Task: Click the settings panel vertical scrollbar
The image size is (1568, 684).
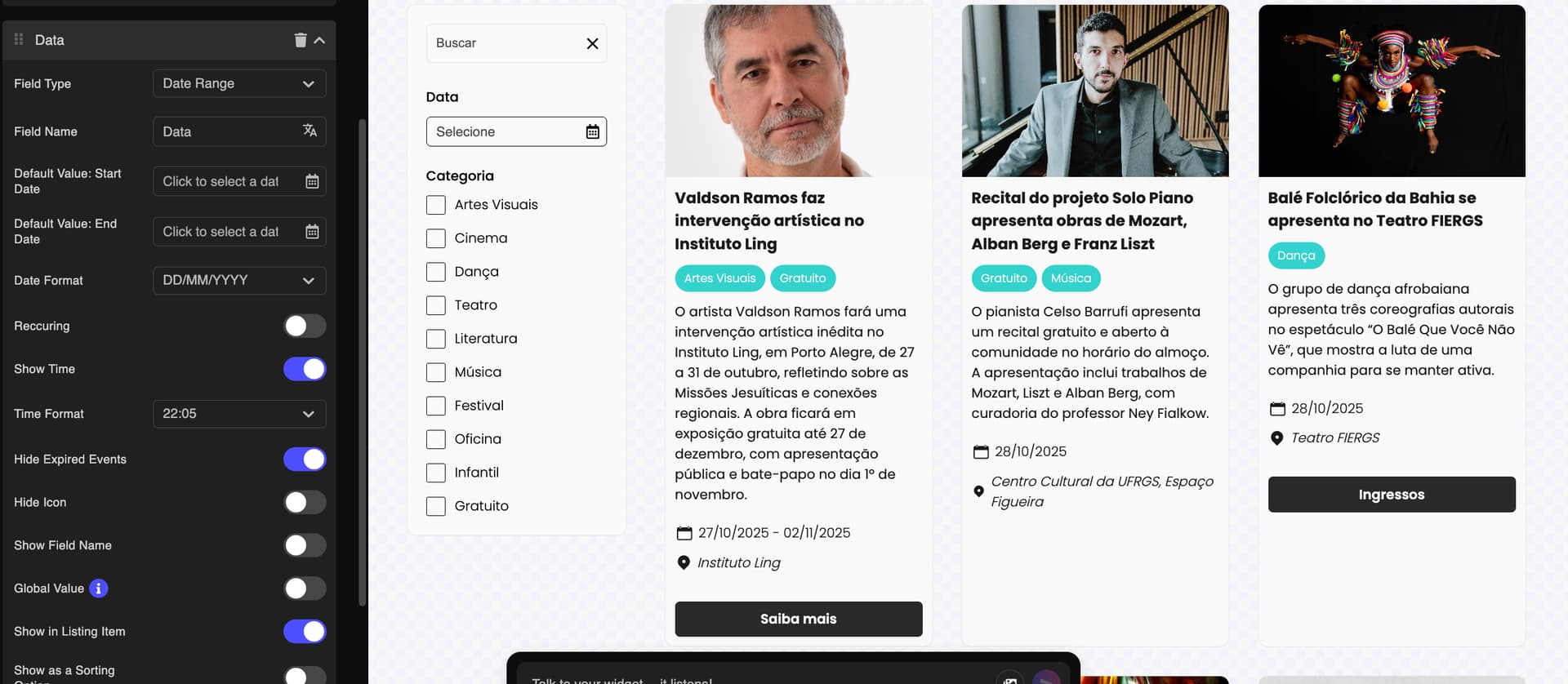Action: coord(363,363)
